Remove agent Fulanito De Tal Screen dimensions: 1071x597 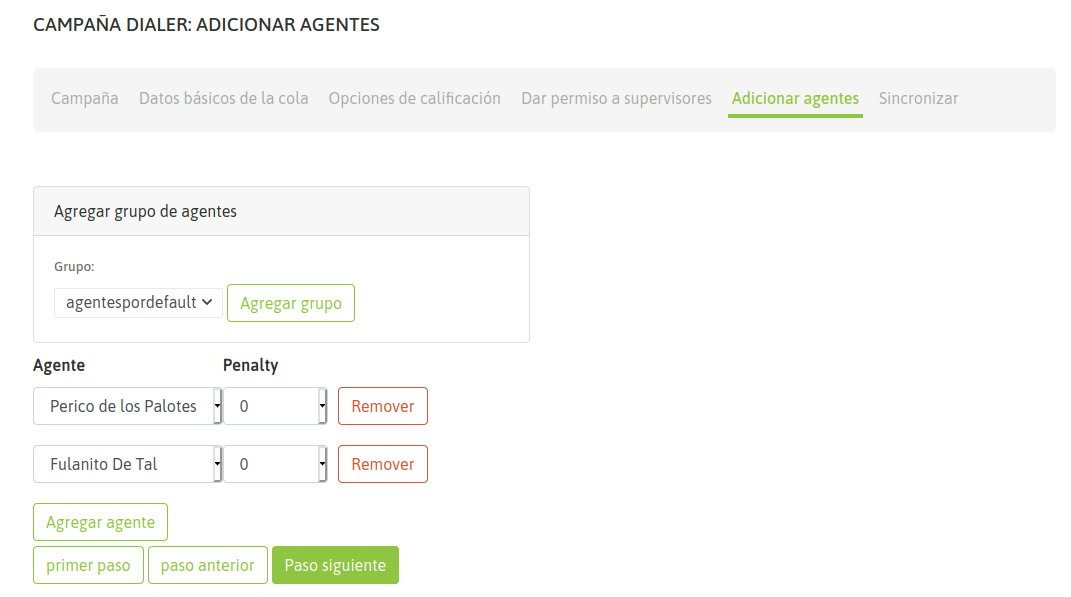point(382,465)
